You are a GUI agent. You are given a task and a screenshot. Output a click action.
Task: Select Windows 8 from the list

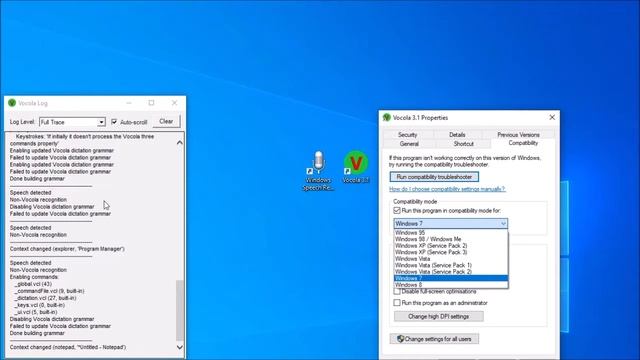click(451, 285)
